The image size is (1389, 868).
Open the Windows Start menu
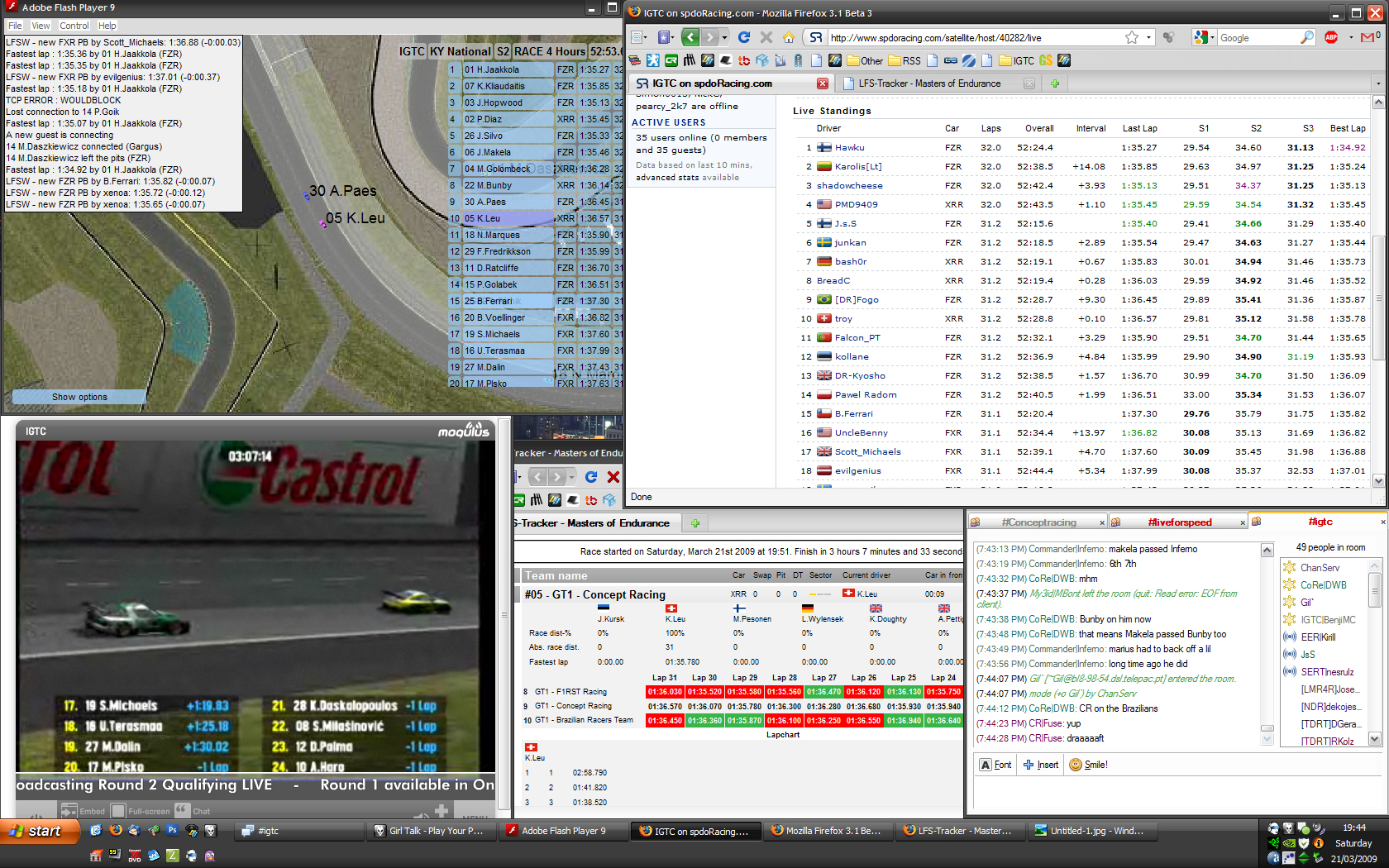(39, 831)
